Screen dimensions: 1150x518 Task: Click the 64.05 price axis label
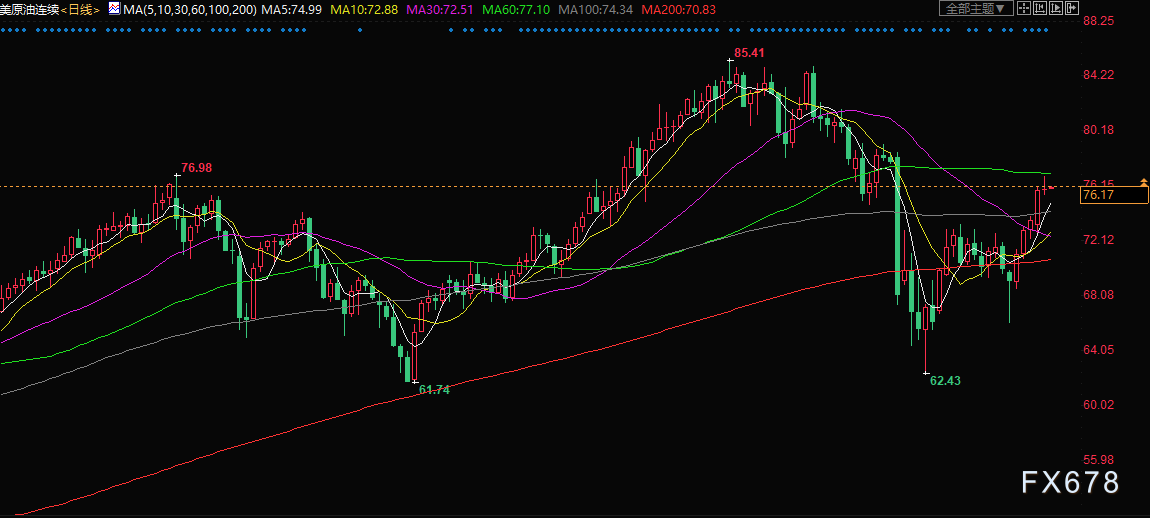coord(1099,350)
